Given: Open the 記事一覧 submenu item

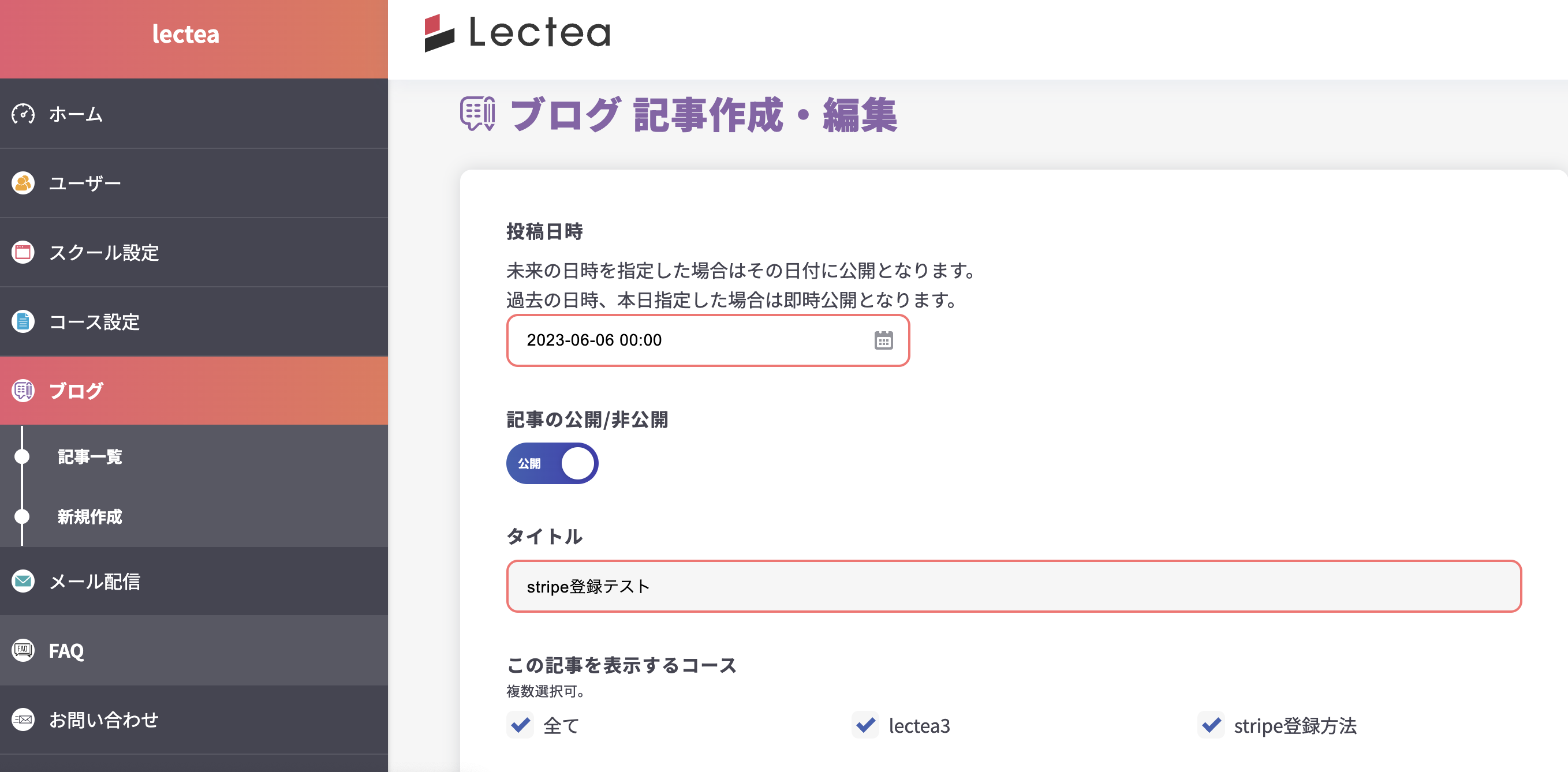Looking at the screenshot, I should [90, 456].
